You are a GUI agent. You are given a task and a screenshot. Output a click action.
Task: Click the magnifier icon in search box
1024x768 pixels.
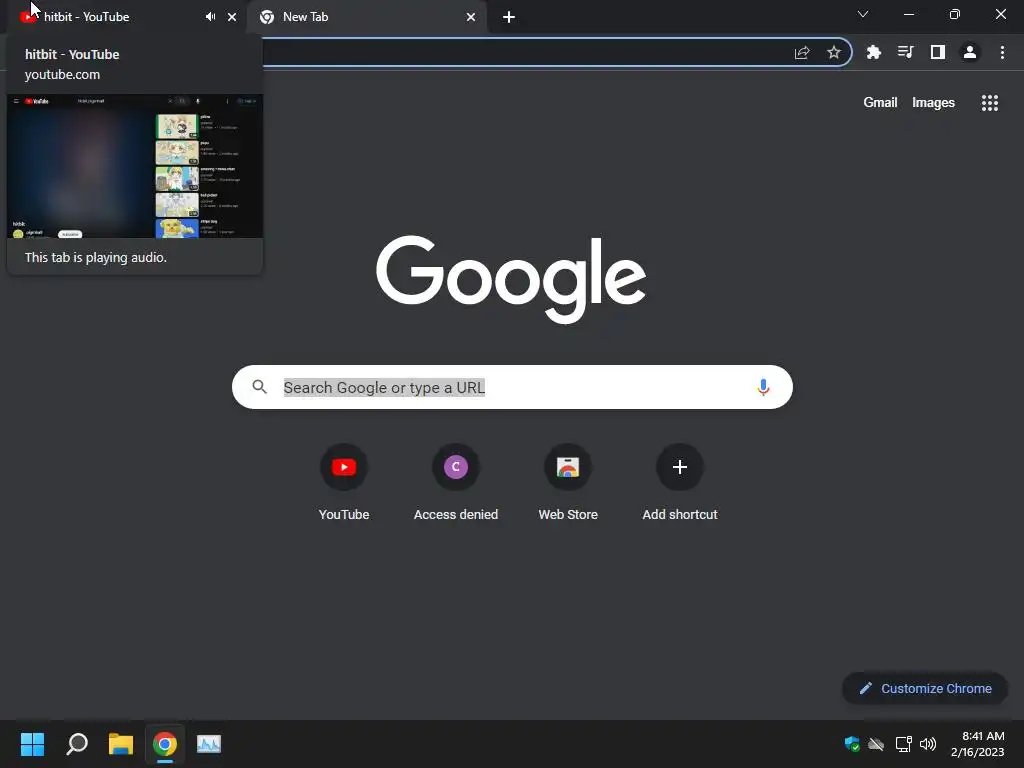259,387
